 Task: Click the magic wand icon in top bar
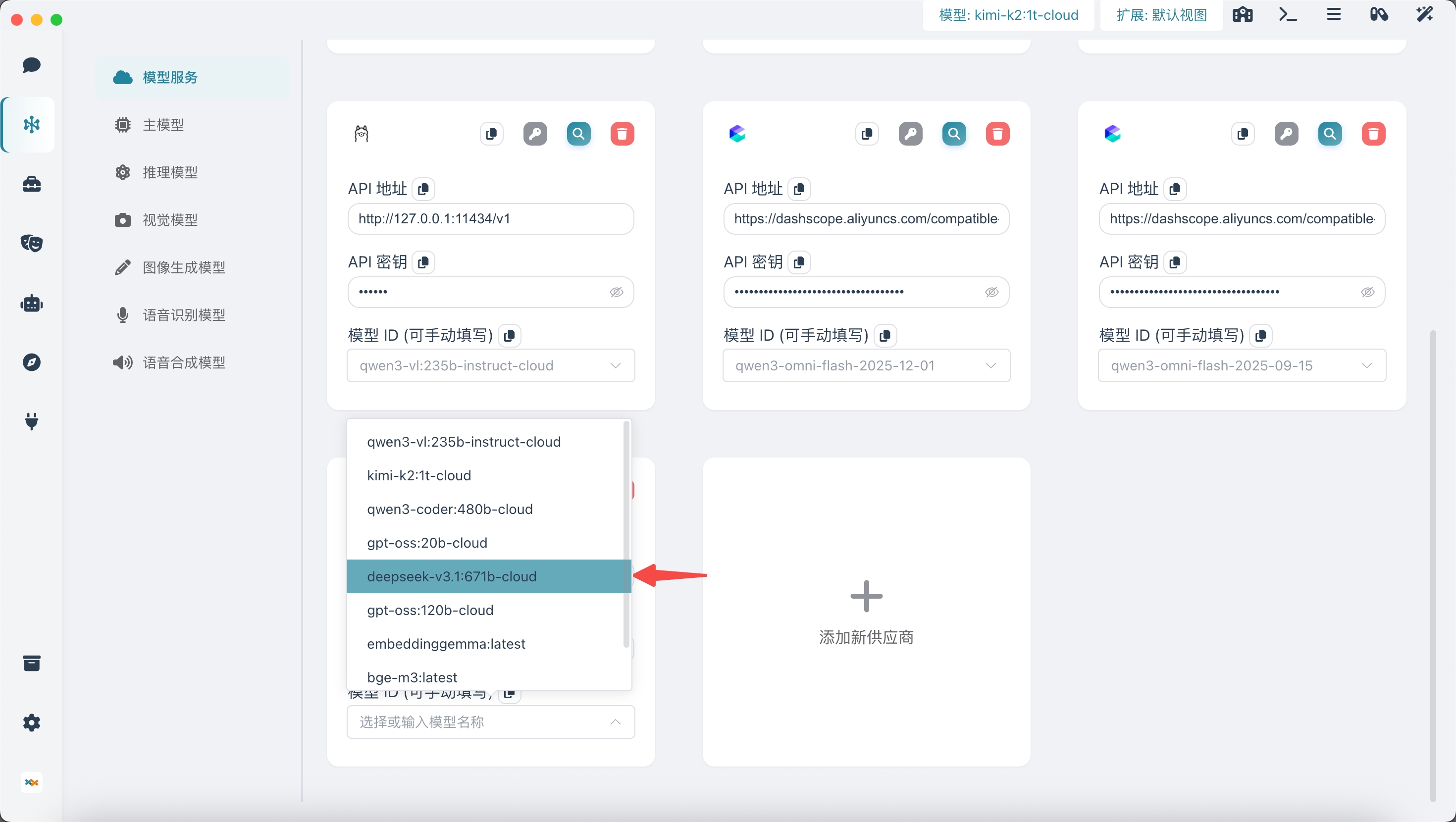[1424, 15]
